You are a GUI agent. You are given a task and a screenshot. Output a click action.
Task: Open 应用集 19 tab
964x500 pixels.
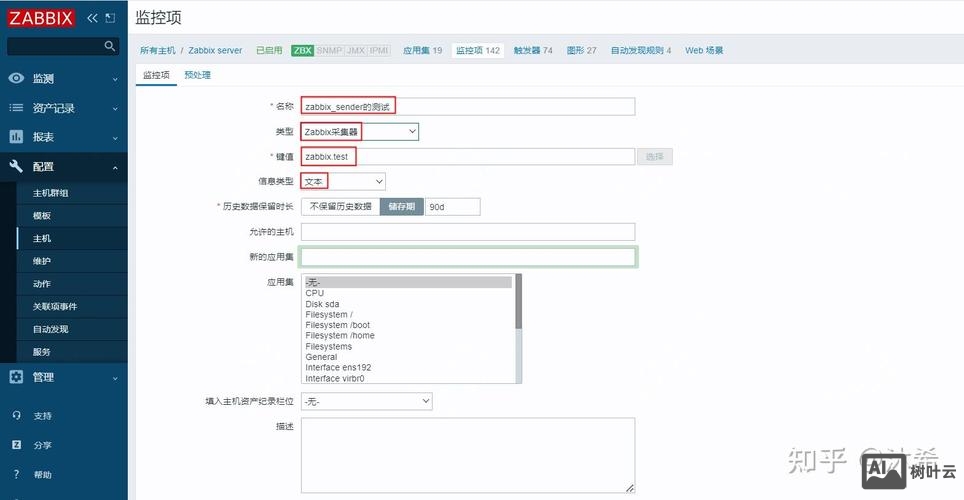422,50
